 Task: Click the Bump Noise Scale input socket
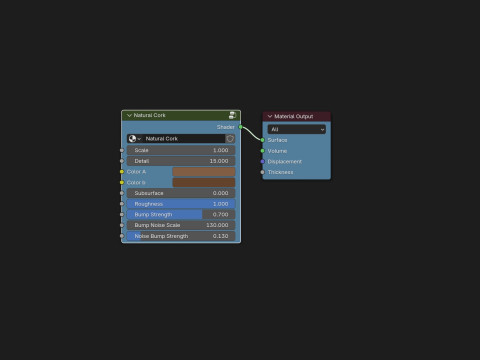122,225
